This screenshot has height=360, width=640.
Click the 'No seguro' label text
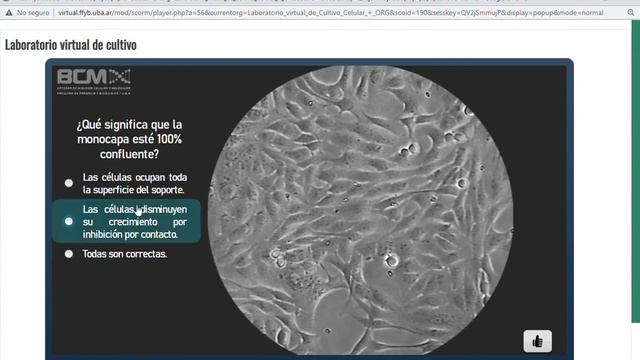(x=33, y=13)
